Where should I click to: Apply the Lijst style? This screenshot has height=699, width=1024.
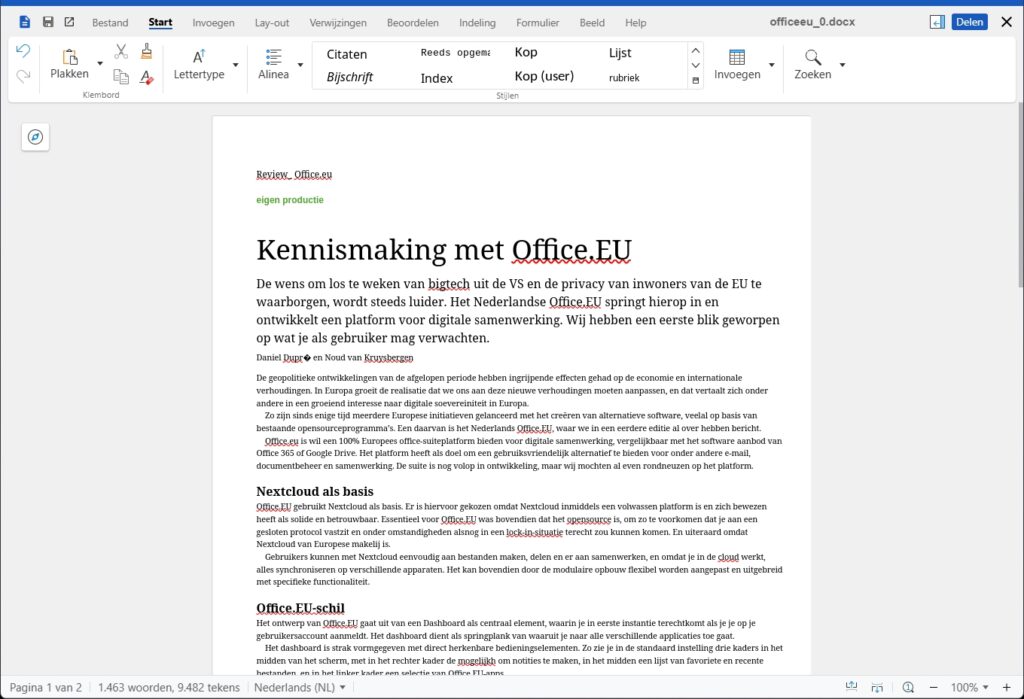click(x=620, y=53)
